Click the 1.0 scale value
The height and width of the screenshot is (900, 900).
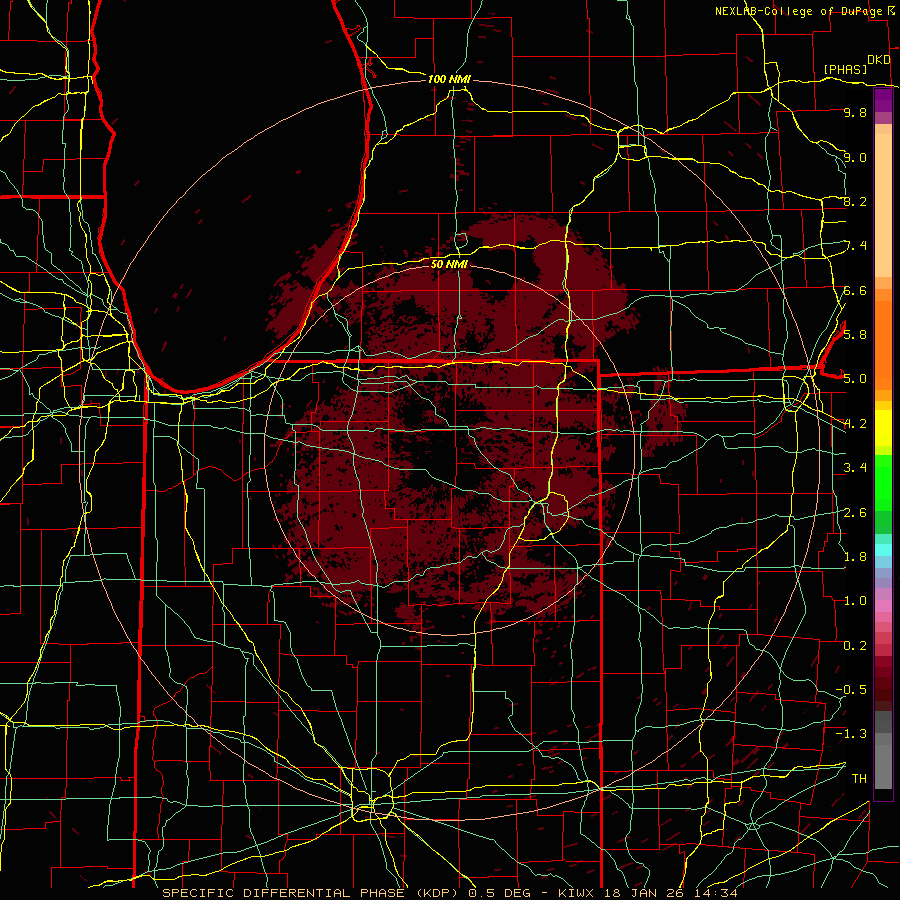[x=855, y=601]
